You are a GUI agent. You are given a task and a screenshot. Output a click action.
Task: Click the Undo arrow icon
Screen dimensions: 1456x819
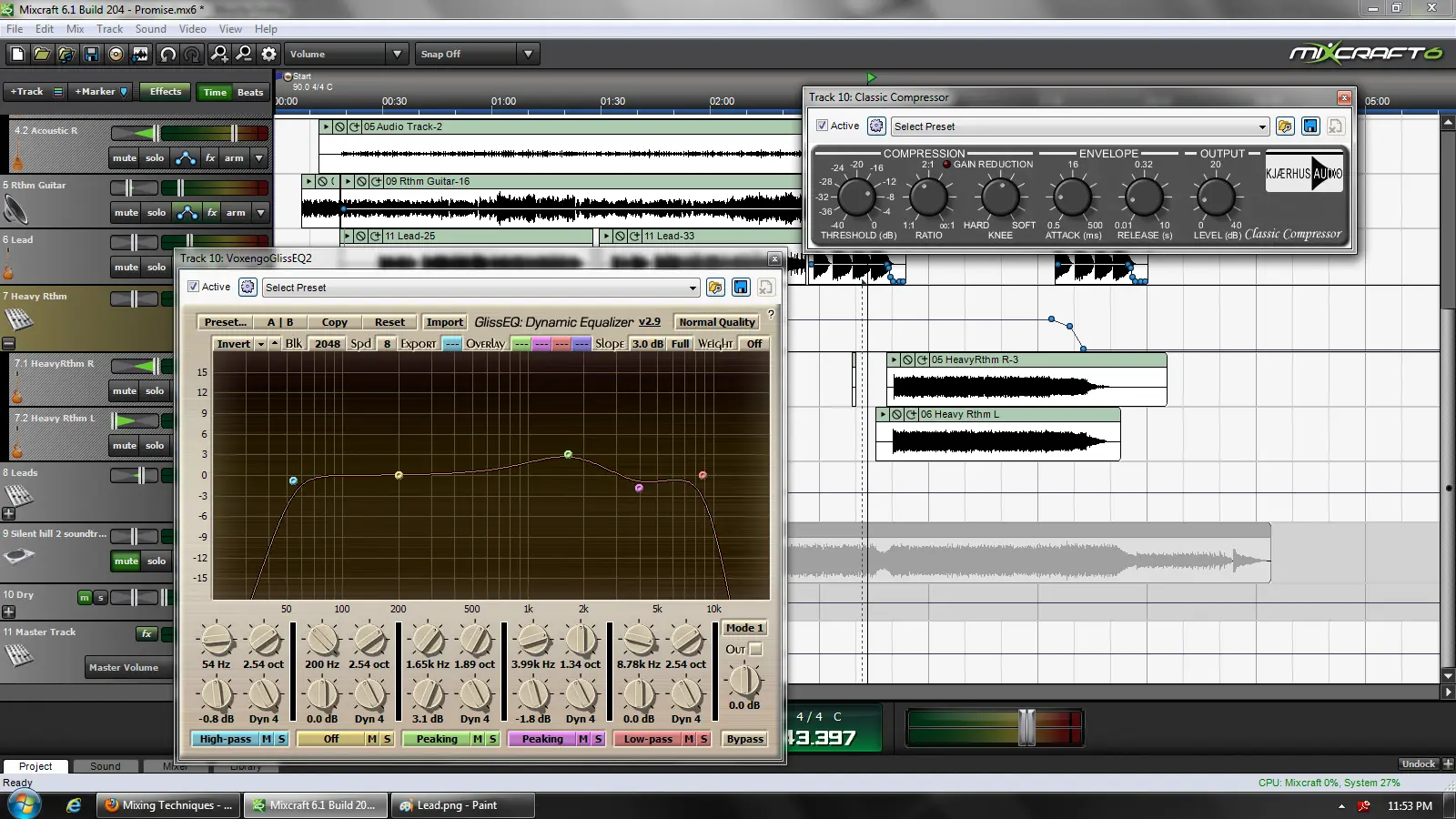(x=167, y=54)
